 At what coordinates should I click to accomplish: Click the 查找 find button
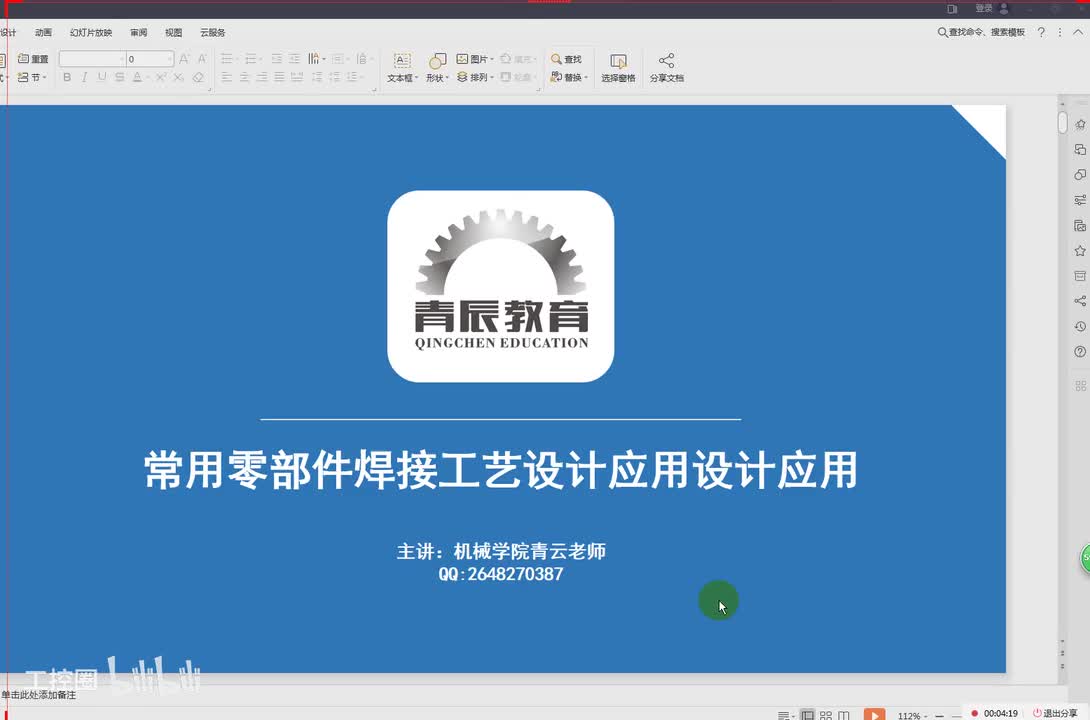point(566,59)
